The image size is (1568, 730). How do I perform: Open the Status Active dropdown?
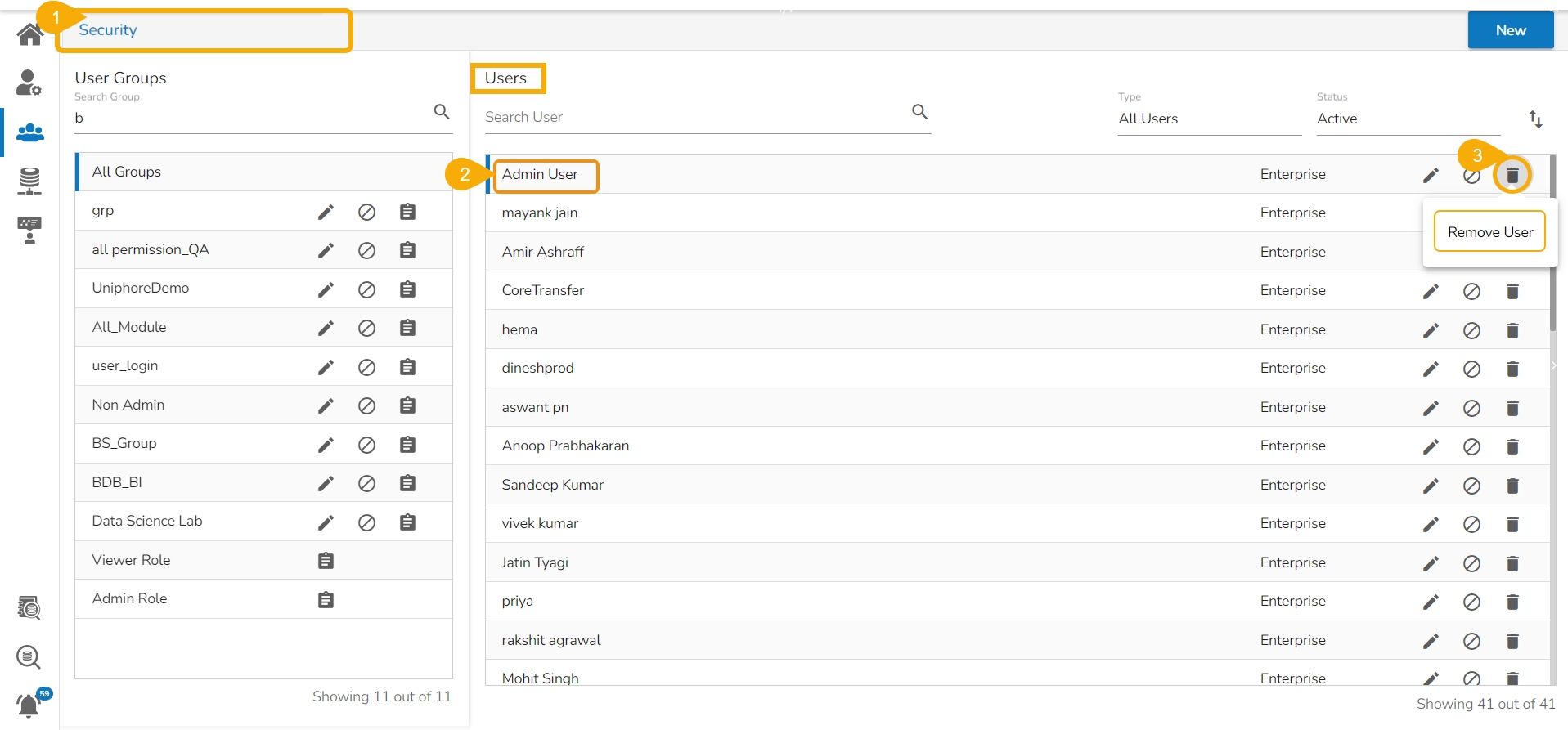point(1407,119)
